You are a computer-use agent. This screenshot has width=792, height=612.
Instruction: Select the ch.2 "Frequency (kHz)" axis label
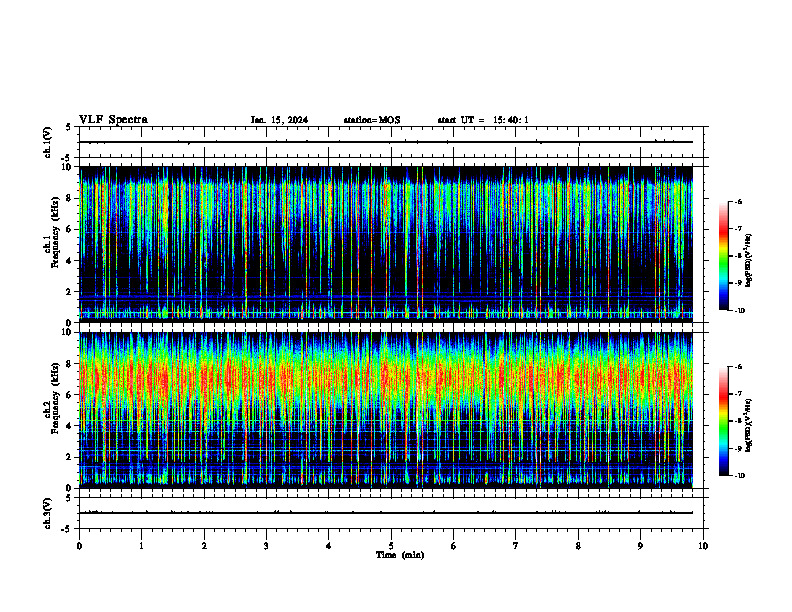[x=55, y=398]
